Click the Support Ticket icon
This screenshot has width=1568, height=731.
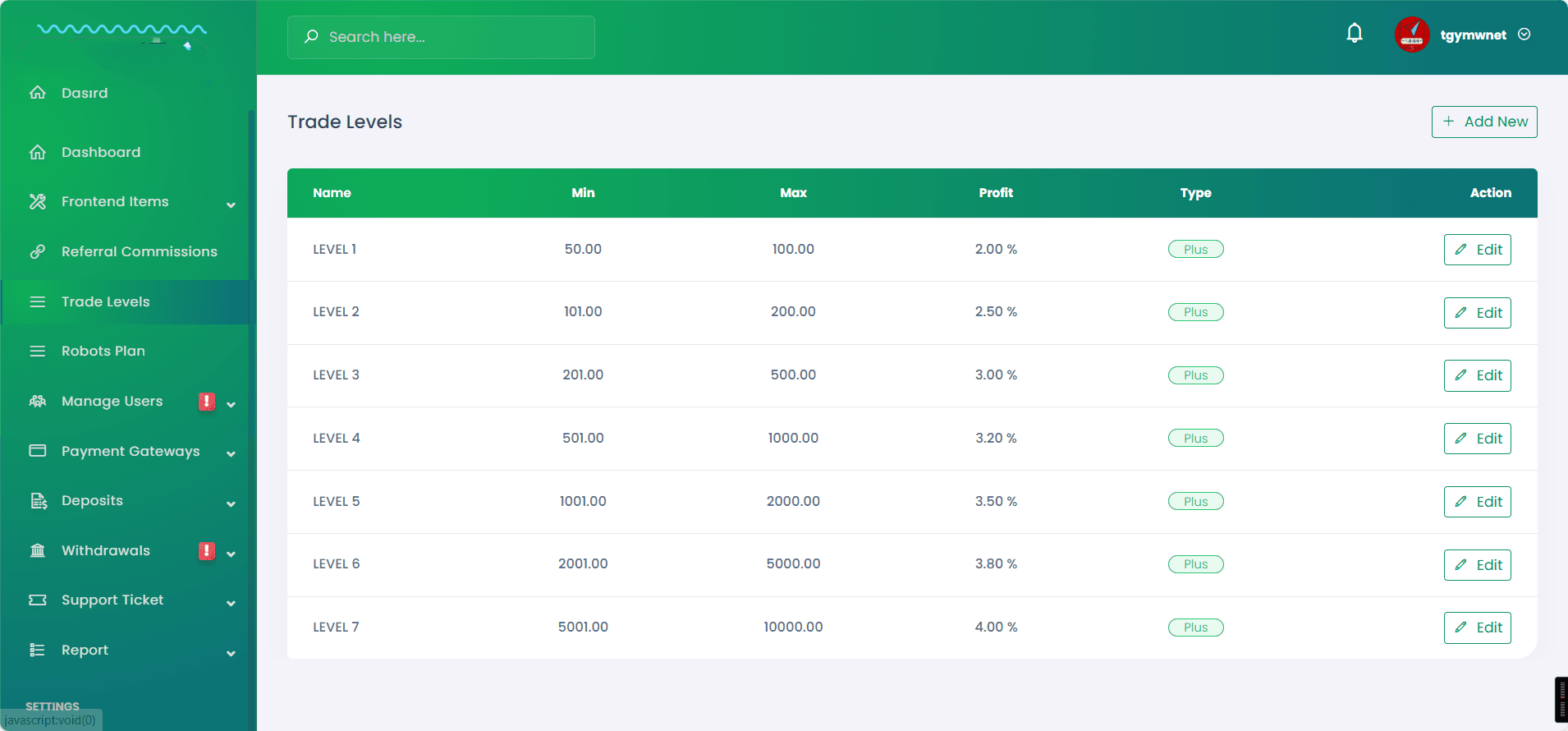coord(38,600)
